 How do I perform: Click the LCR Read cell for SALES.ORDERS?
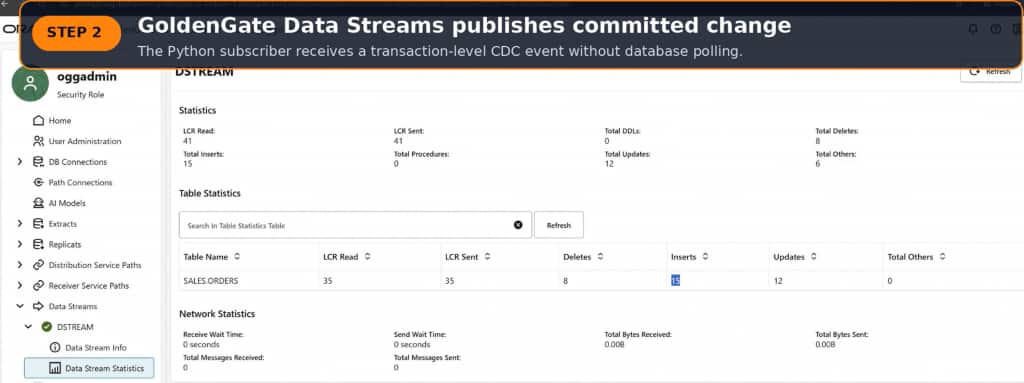click(x=327, y=281)
